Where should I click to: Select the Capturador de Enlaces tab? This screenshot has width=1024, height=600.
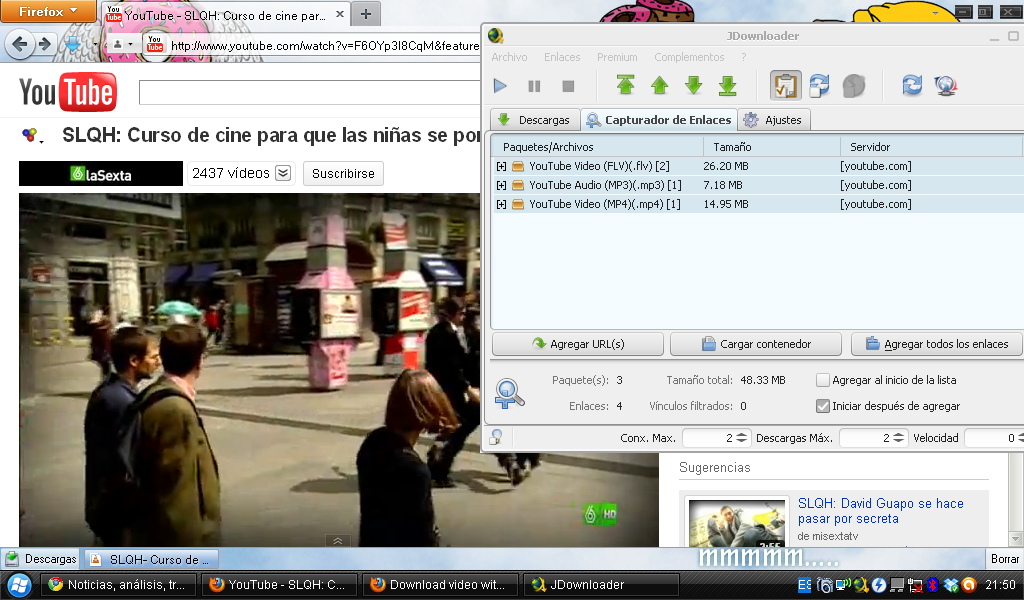click(x=659, y=119)
